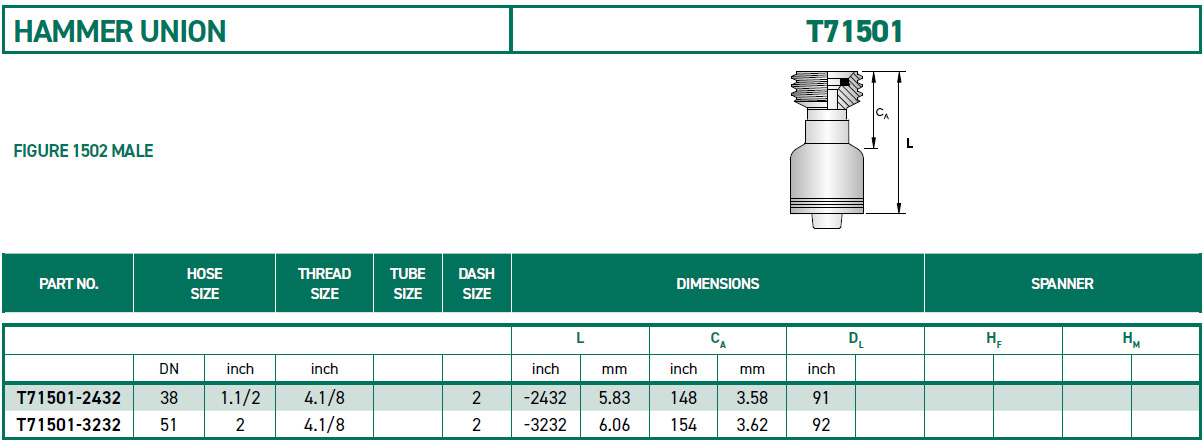Click DL value 91

(x=820, y=397)
